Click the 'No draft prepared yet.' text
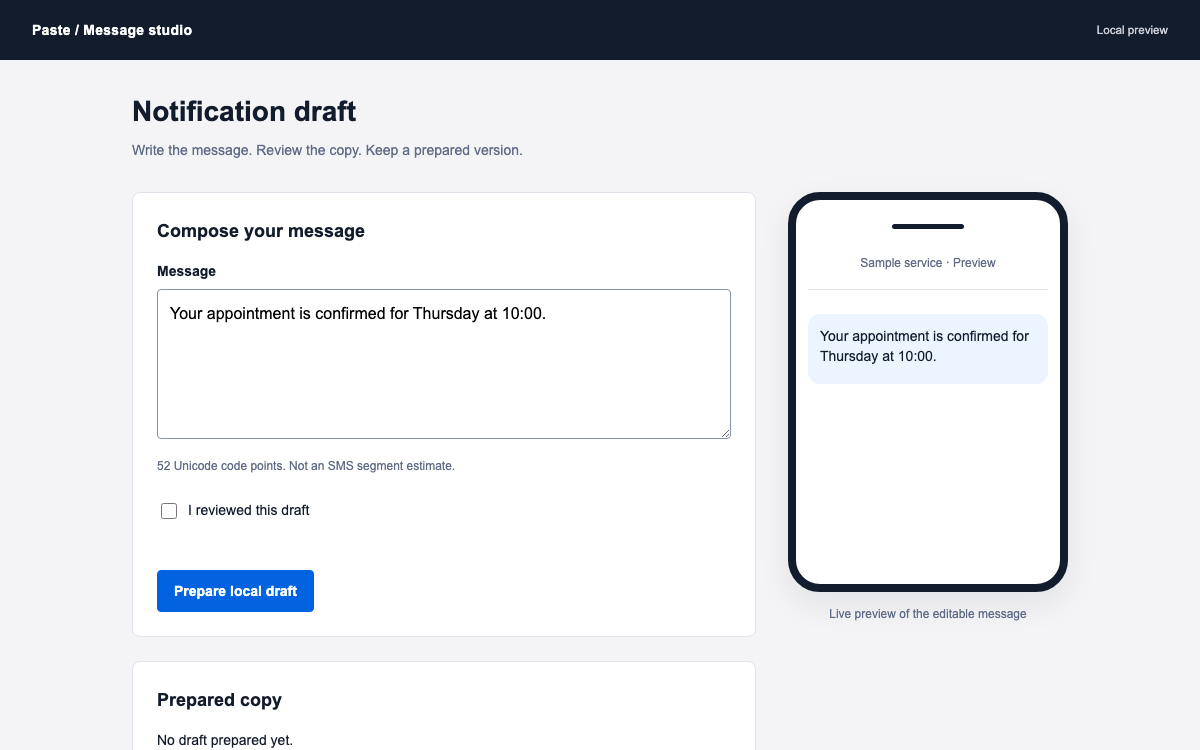Screen dimensions: 1200x750 (x=225, y=741)
